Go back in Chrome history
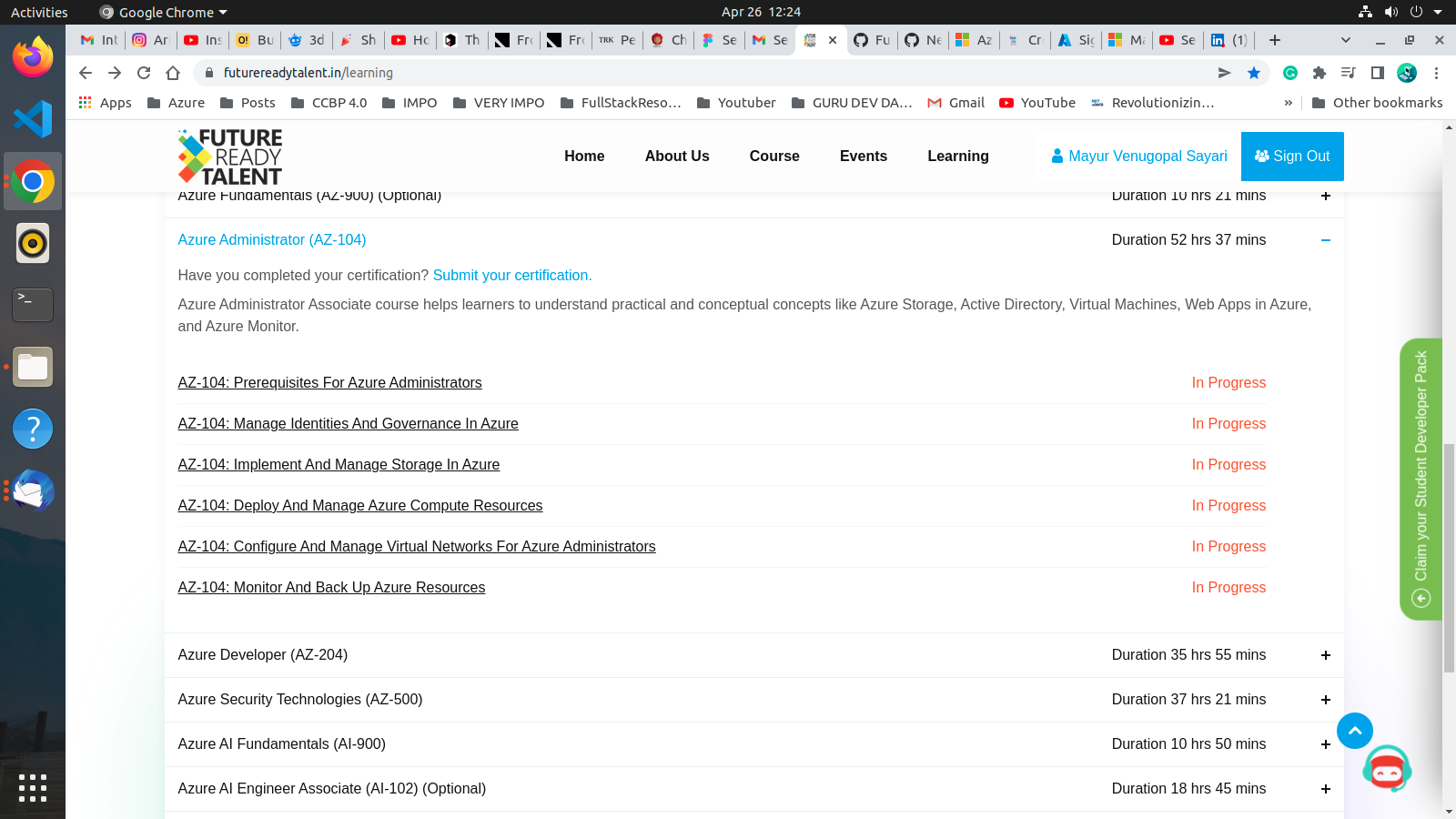Screen dimensions: 1456x819 pyautogui.click(x=85, y=73)
